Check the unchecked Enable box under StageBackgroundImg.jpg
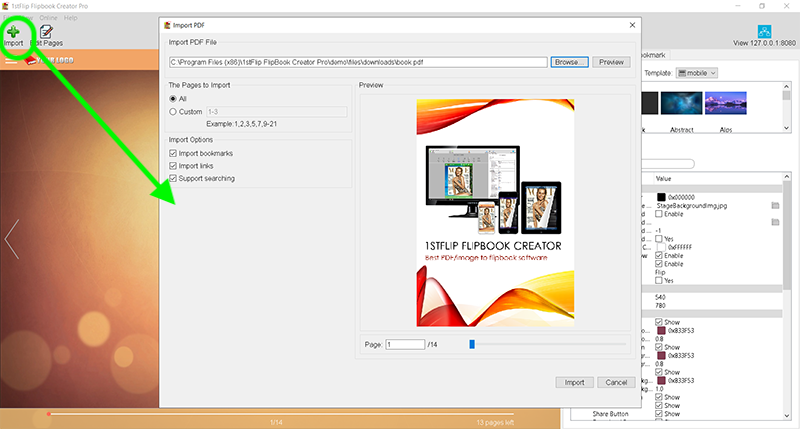 (659, 214)
